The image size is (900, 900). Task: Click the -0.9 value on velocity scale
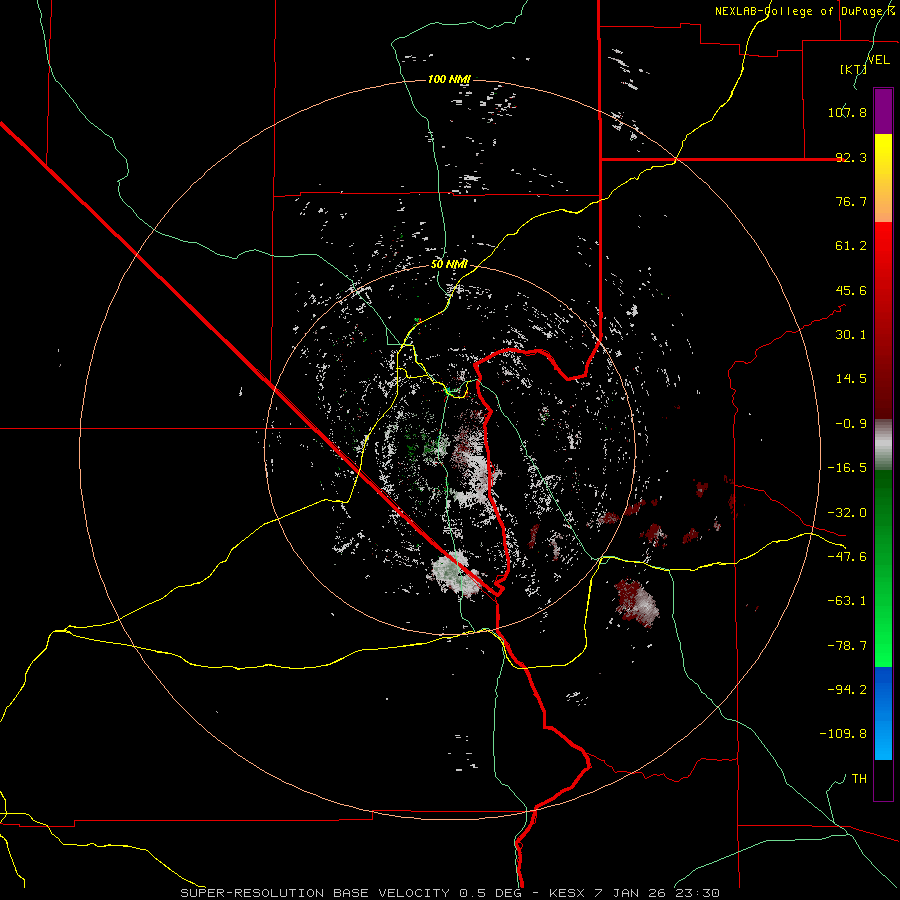point(851,424)
